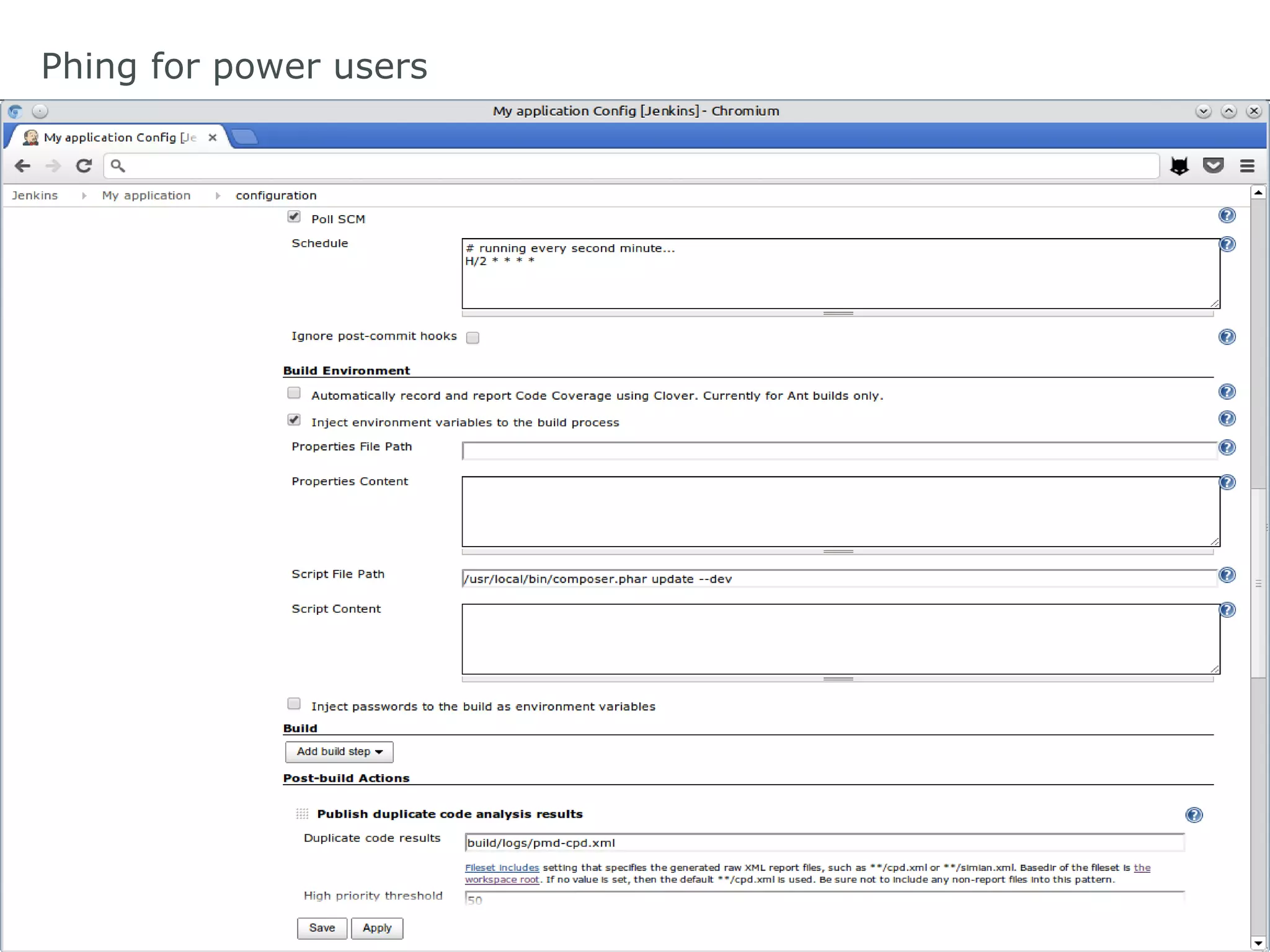Grab the drag handle of Publish duplicate code section

pos(302,814)
